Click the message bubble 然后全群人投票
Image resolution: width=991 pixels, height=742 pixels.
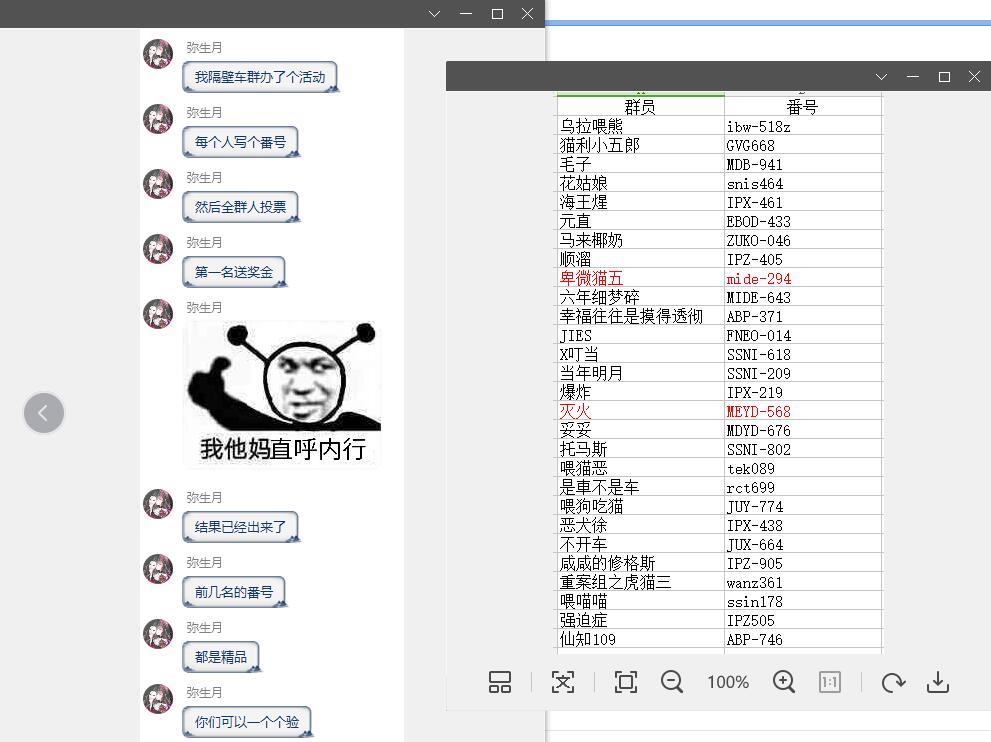[x=240, y=207]
